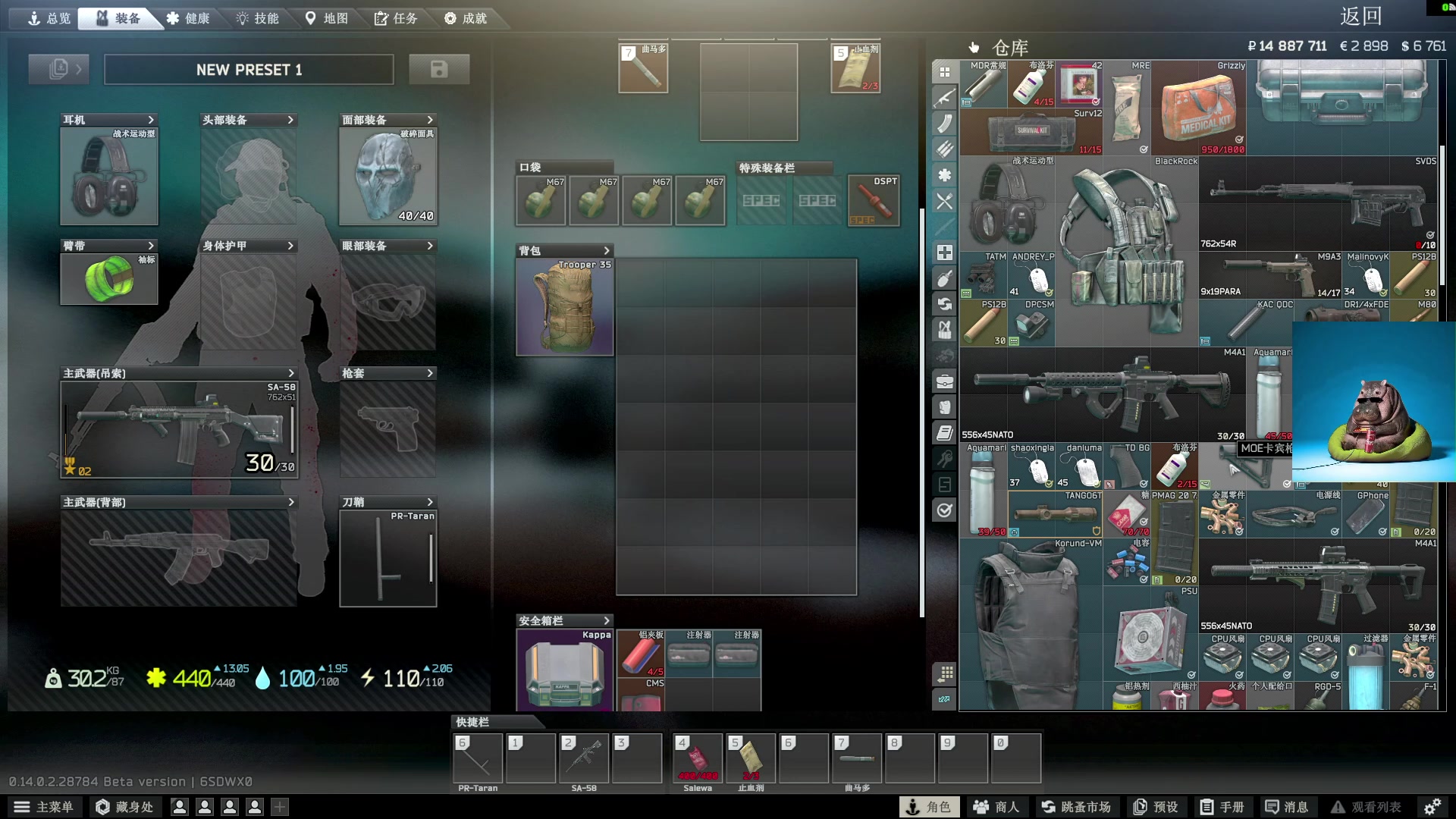Screen dimensions: 1456x819
Task: Expand the 耳机 headset slot chevron
Action: (x=151, y=120)
